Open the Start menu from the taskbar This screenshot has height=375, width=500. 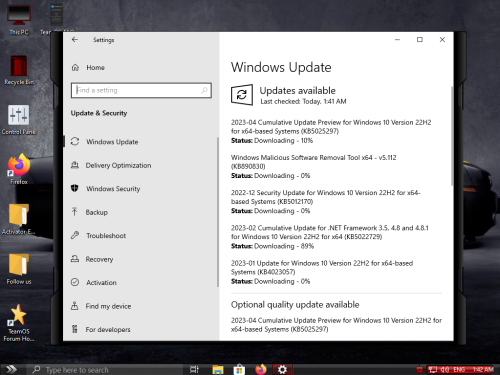11,369
